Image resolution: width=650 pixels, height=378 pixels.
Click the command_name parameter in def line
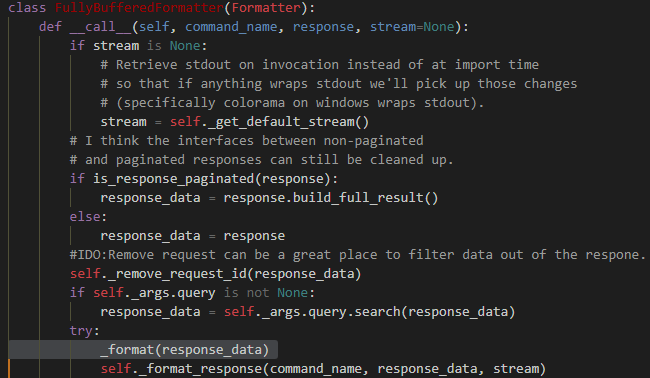coord(231,27)
